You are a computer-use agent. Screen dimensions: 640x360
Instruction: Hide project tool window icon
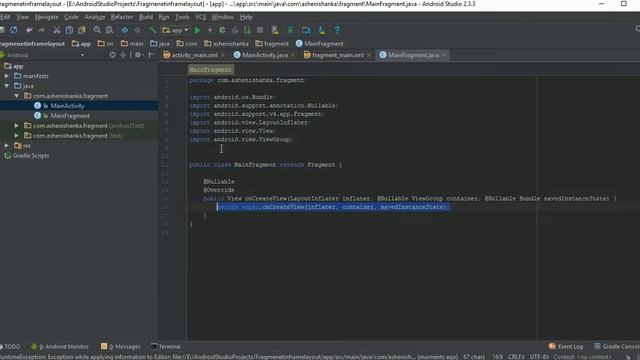pos(151,55)
